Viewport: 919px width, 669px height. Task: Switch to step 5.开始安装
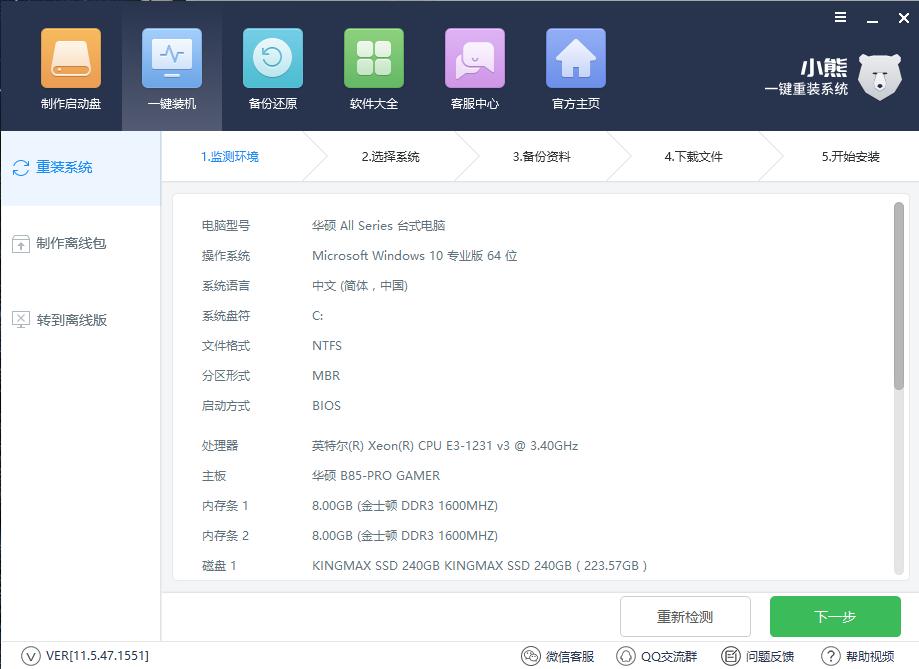pos(850,157)
